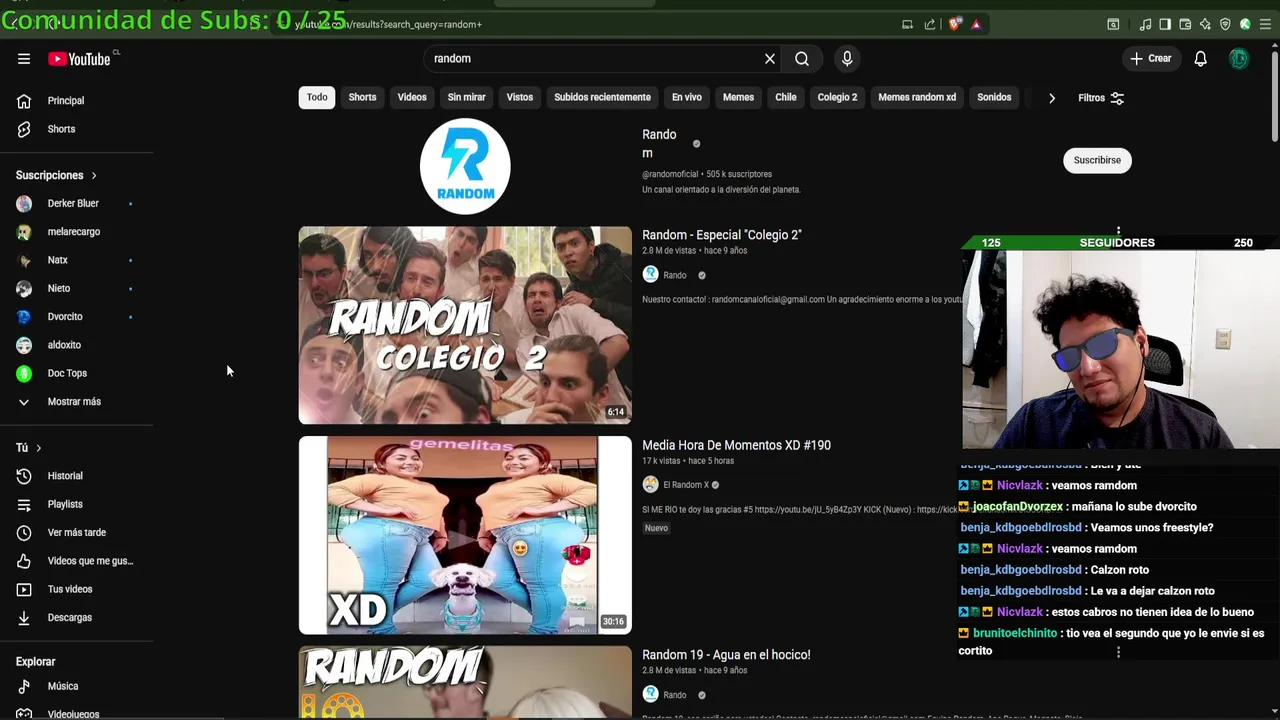1280x720 pixels.
Task: Open the YouTube account avatar menu
Action: (1239, 59)
